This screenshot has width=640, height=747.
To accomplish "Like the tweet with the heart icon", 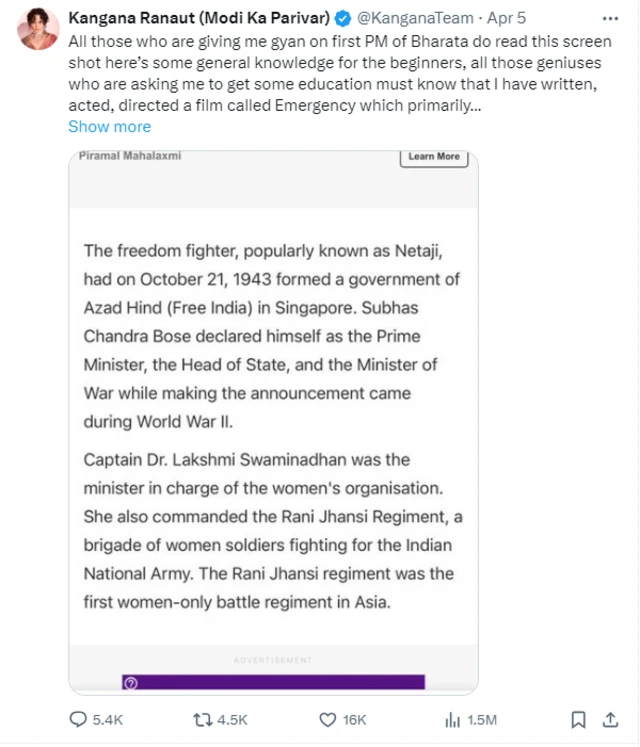I will [327, 720].
